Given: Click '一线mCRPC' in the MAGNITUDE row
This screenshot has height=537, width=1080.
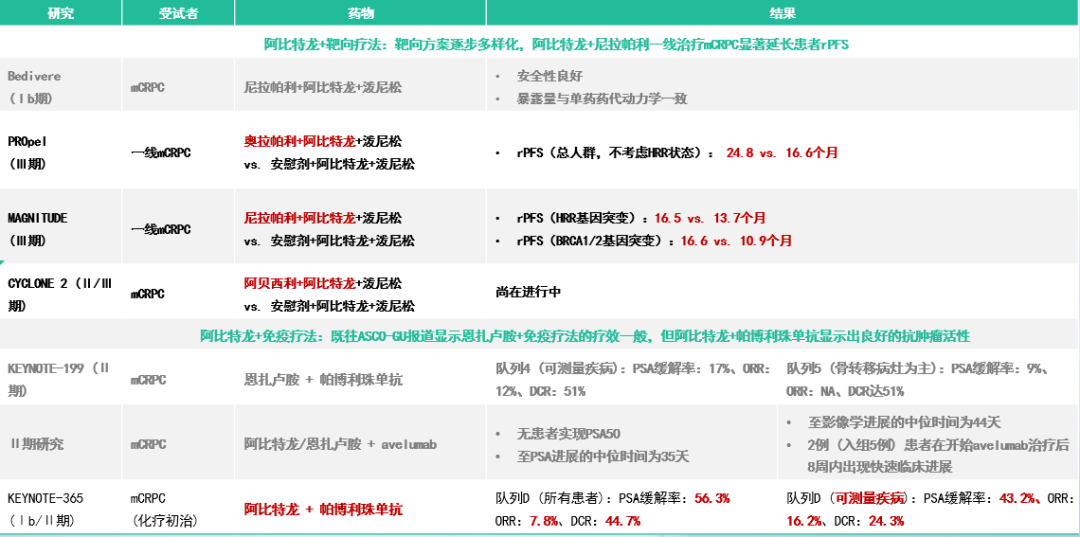Looking at the screenshot, I should [160, 230].
